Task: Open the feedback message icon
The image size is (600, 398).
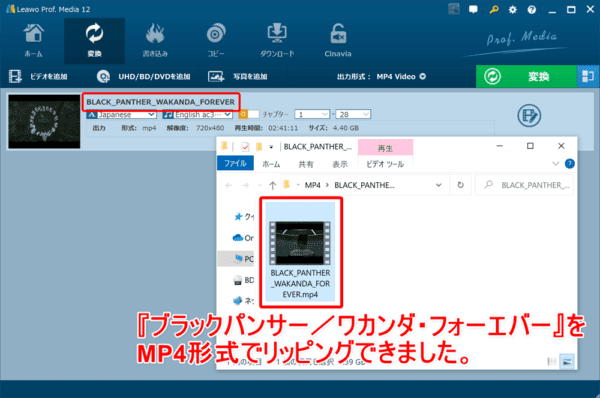Action: coord(473,10)
